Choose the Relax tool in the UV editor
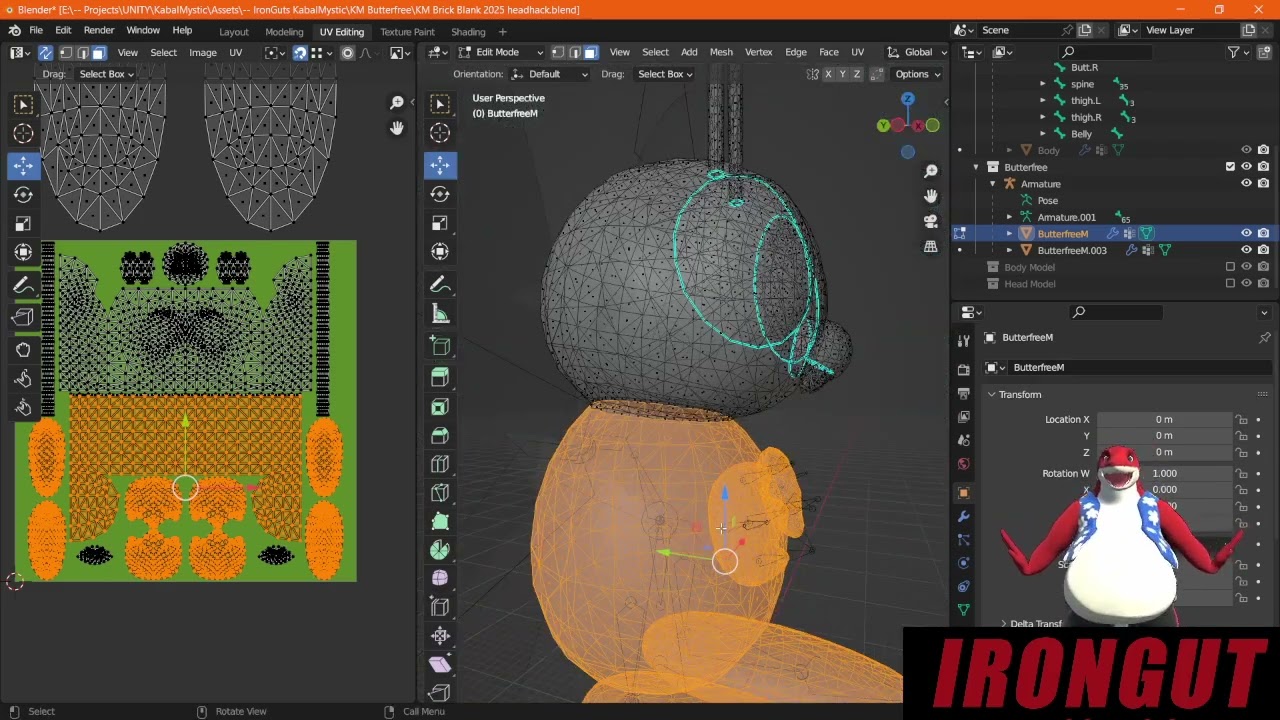This screenshot has height=720, width=1280. point(23,378)
